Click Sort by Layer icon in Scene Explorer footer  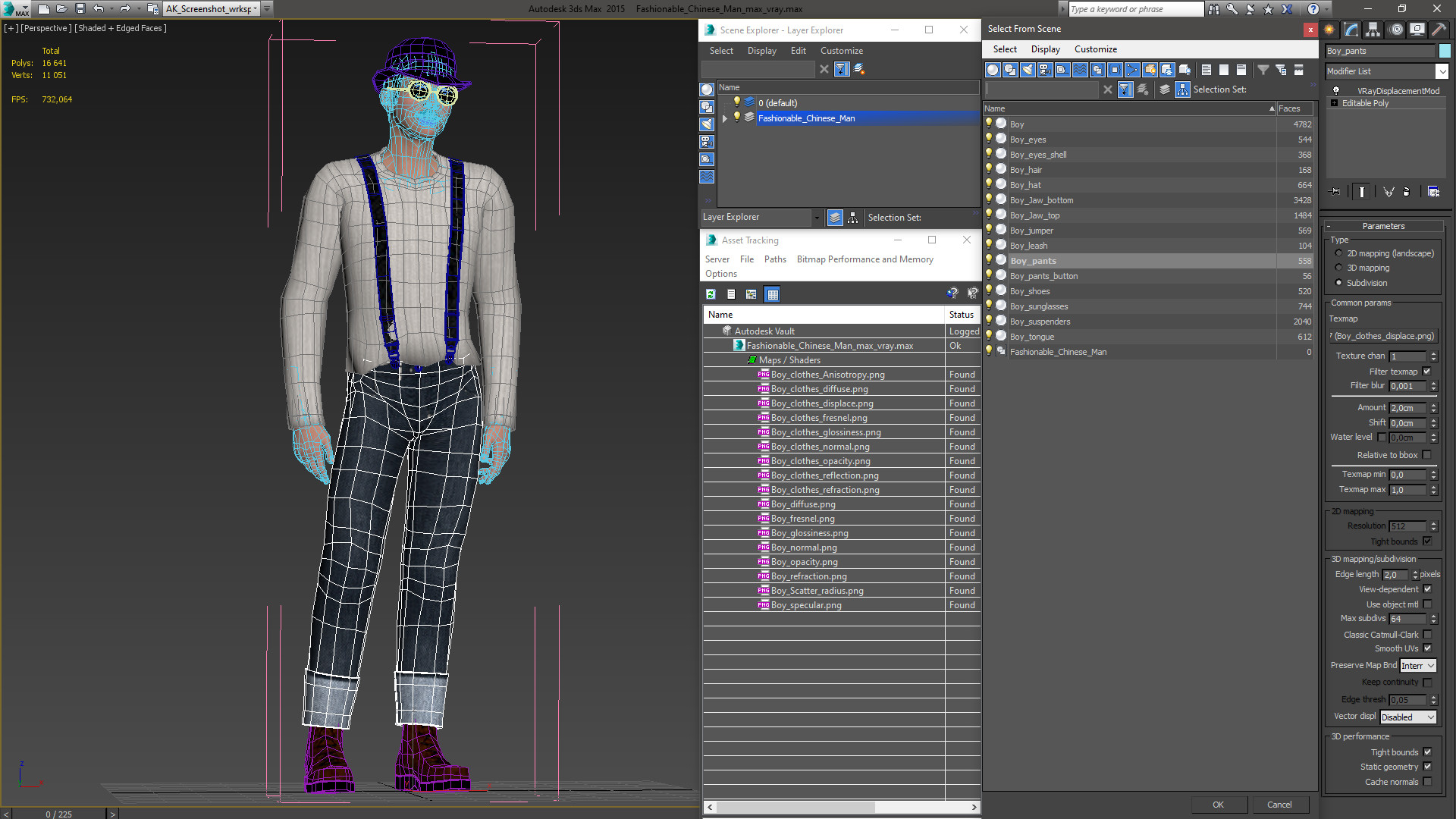(x=835, y=218)
